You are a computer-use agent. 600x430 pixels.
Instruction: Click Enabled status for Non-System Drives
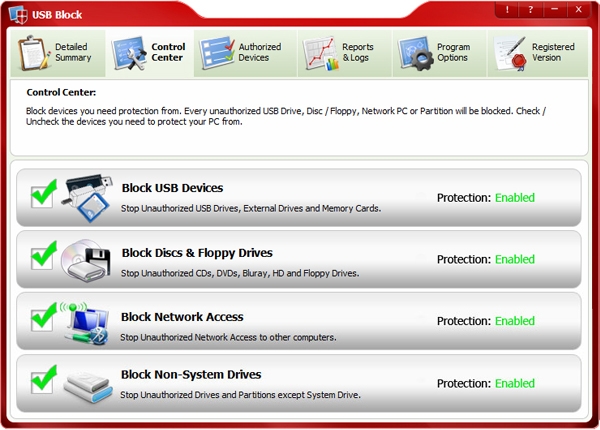515,383
